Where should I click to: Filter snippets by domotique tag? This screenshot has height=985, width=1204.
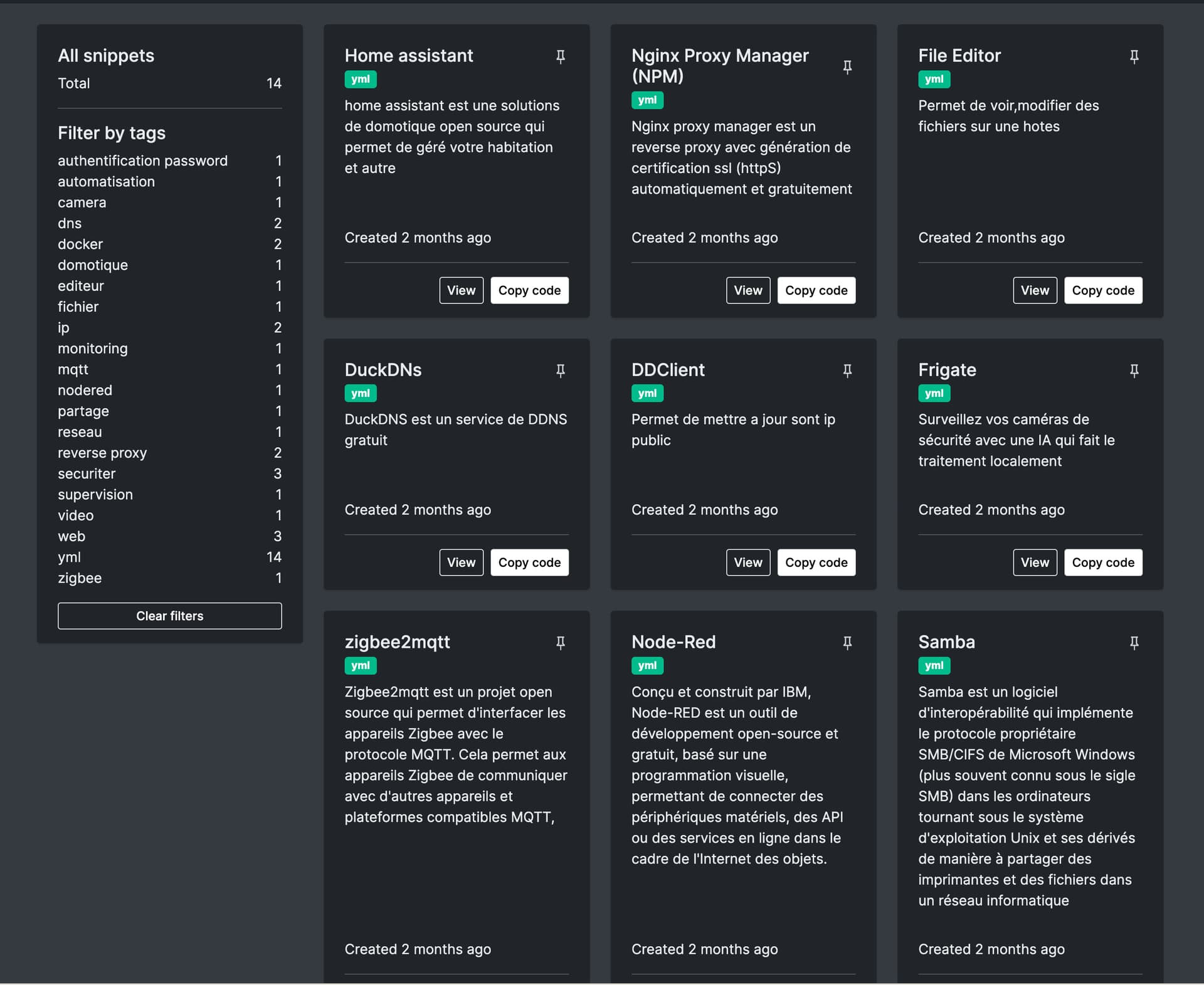point(169,265)
